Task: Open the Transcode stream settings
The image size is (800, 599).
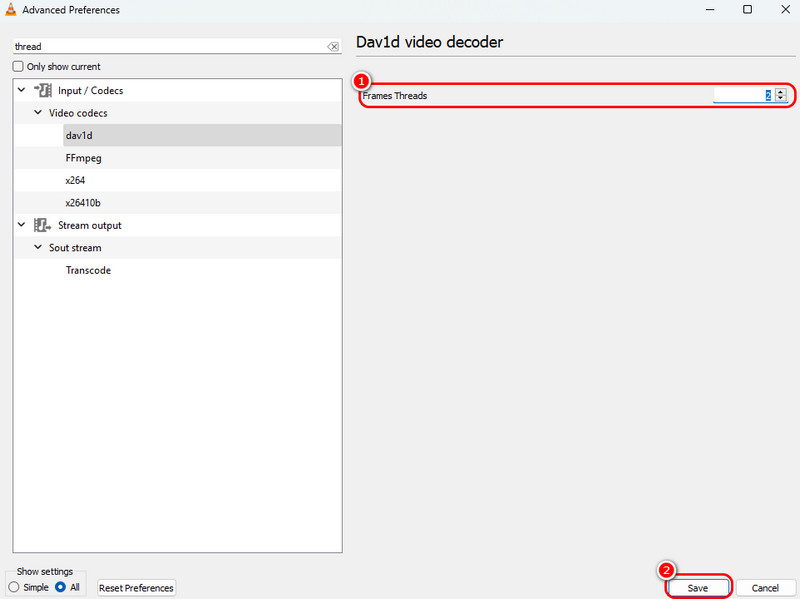Action: point(88,271)
